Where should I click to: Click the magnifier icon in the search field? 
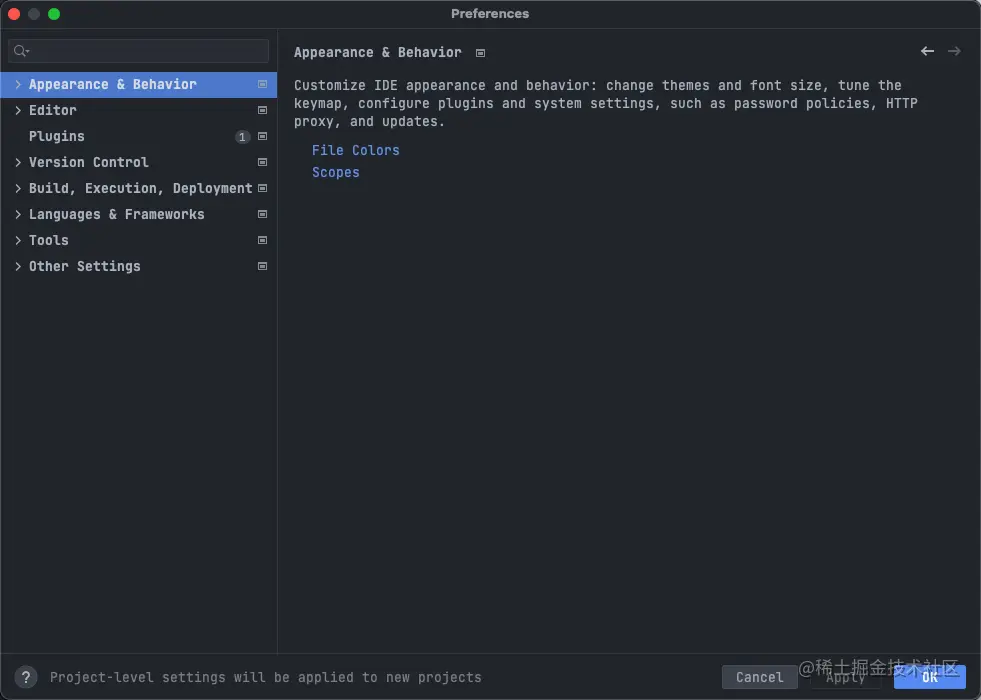click(x=21, y=50)
